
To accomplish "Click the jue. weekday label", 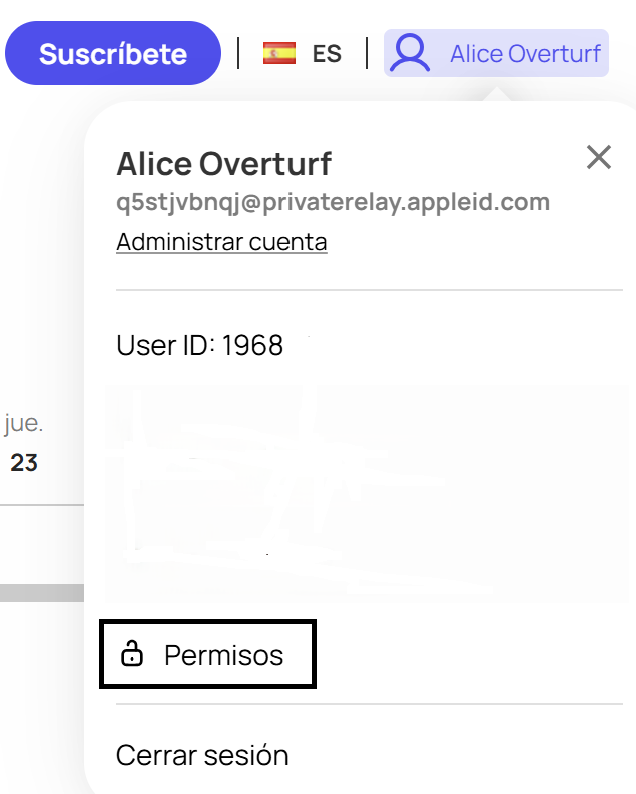I will [23, 423].
